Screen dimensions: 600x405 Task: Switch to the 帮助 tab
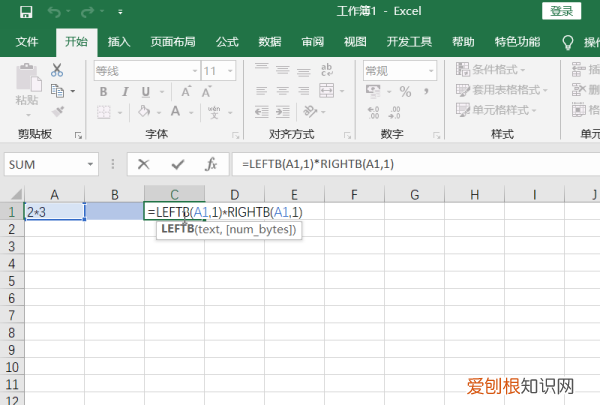(463, 41)
